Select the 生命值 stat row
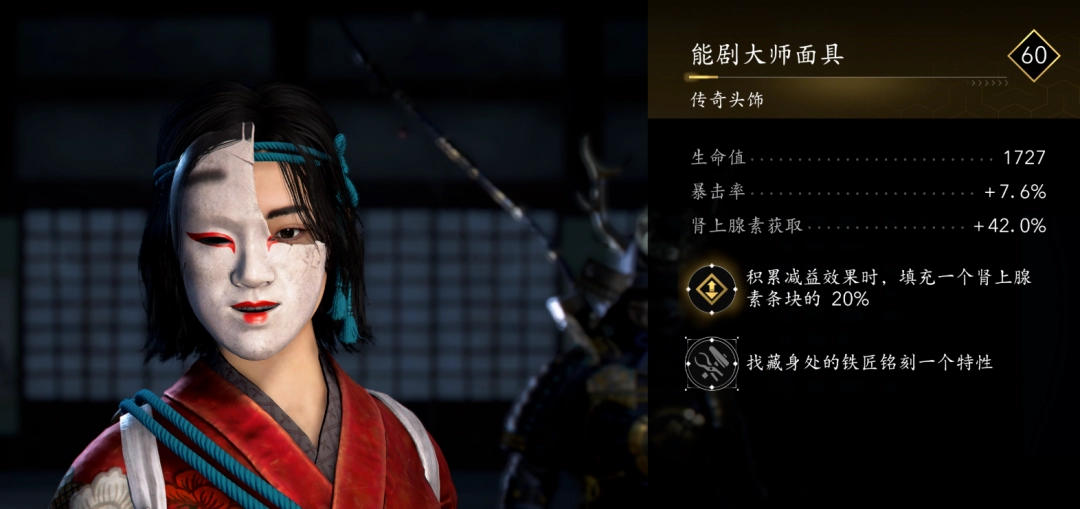Viewport: 1080px width, 509px height. tap(869, 158)
